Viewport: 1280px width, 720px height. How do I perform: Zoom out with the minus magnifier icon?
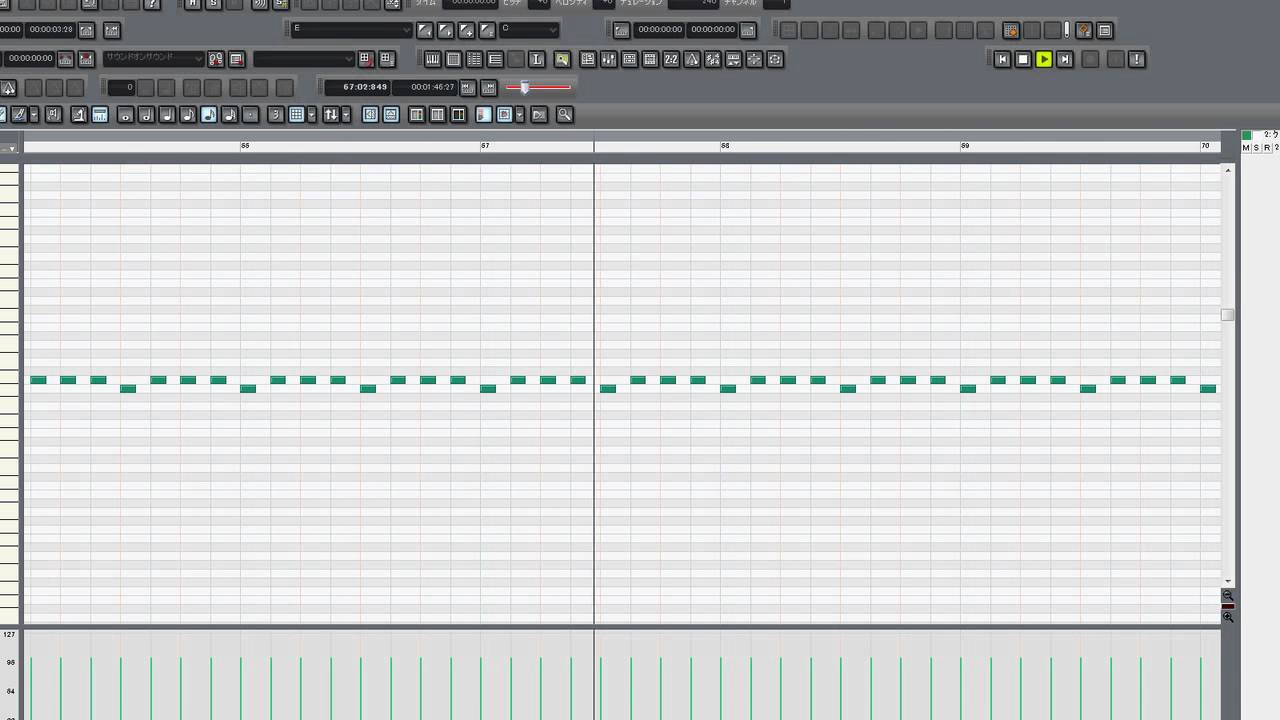point(1228,595)
